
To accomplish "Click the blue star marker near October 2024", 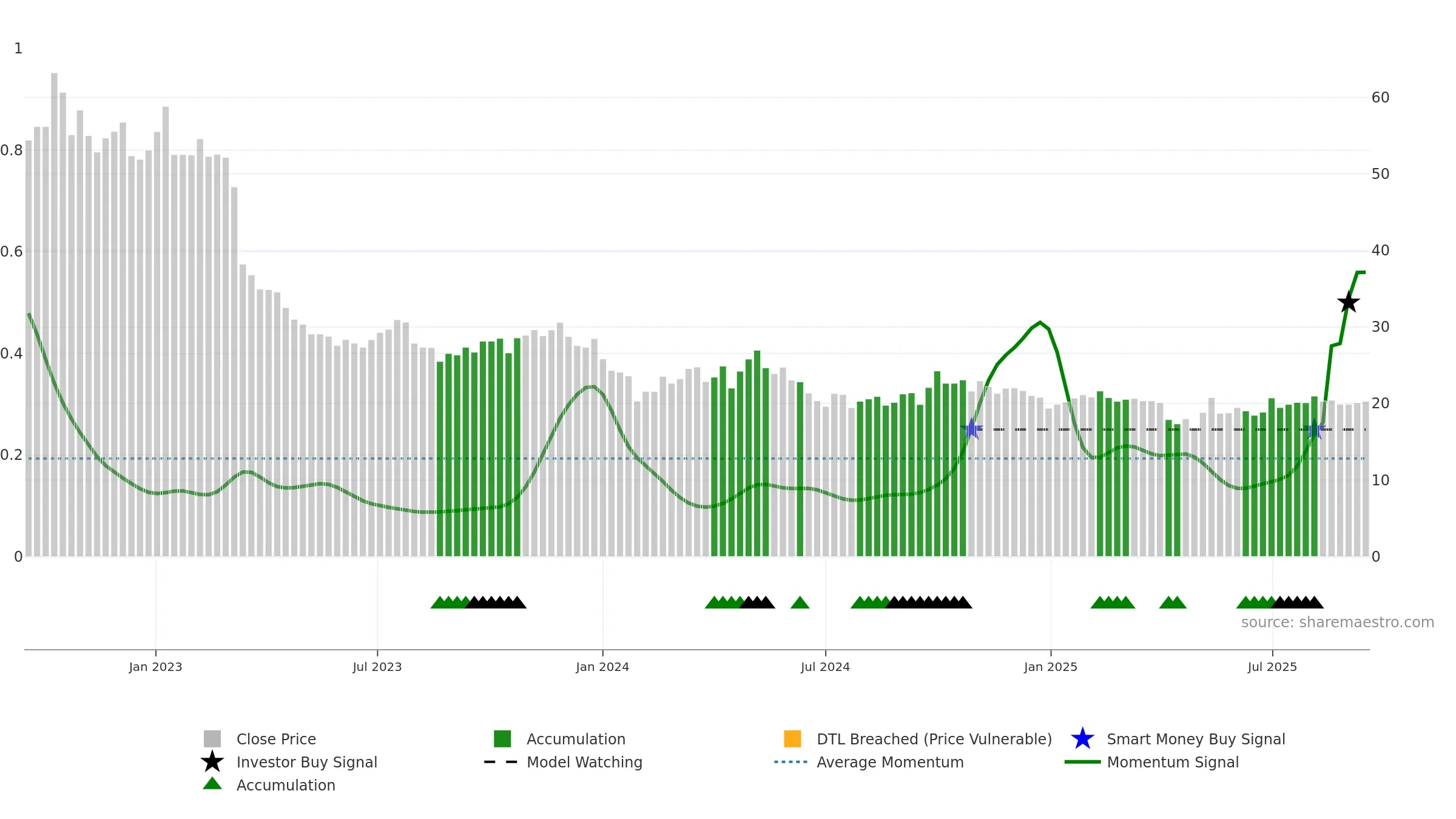I will (x=971, y=429).
